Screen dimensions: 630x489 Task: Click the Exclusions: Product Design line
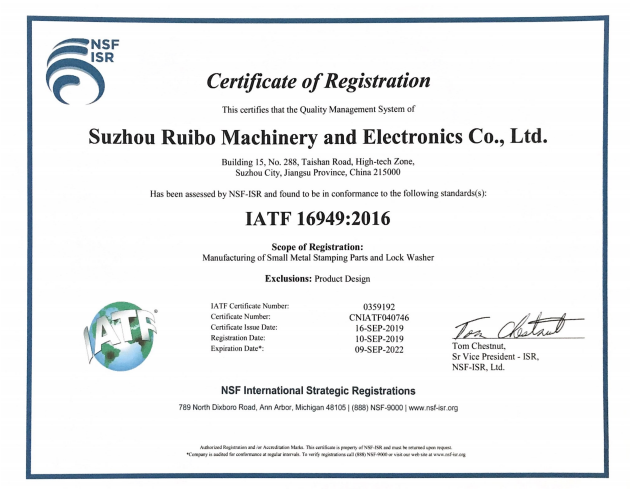317,278
